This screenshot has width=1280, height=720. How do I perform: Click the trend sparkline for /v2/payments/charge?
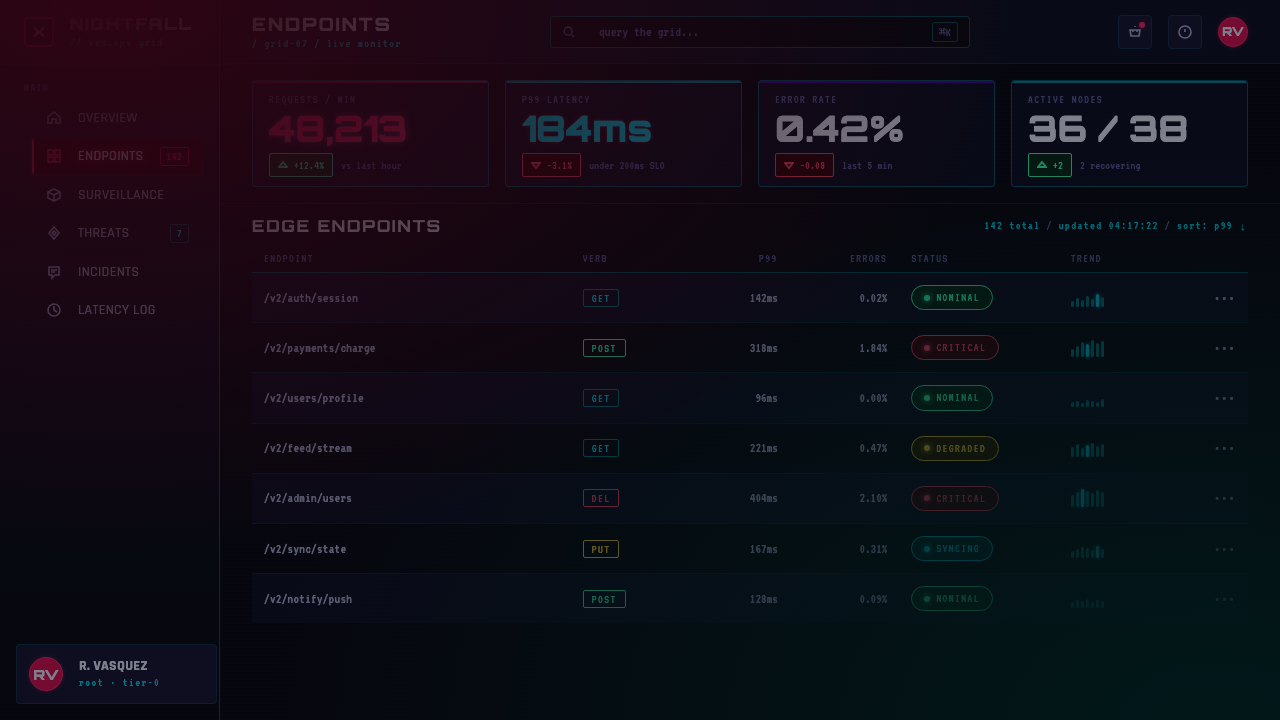pos(1087,348)
